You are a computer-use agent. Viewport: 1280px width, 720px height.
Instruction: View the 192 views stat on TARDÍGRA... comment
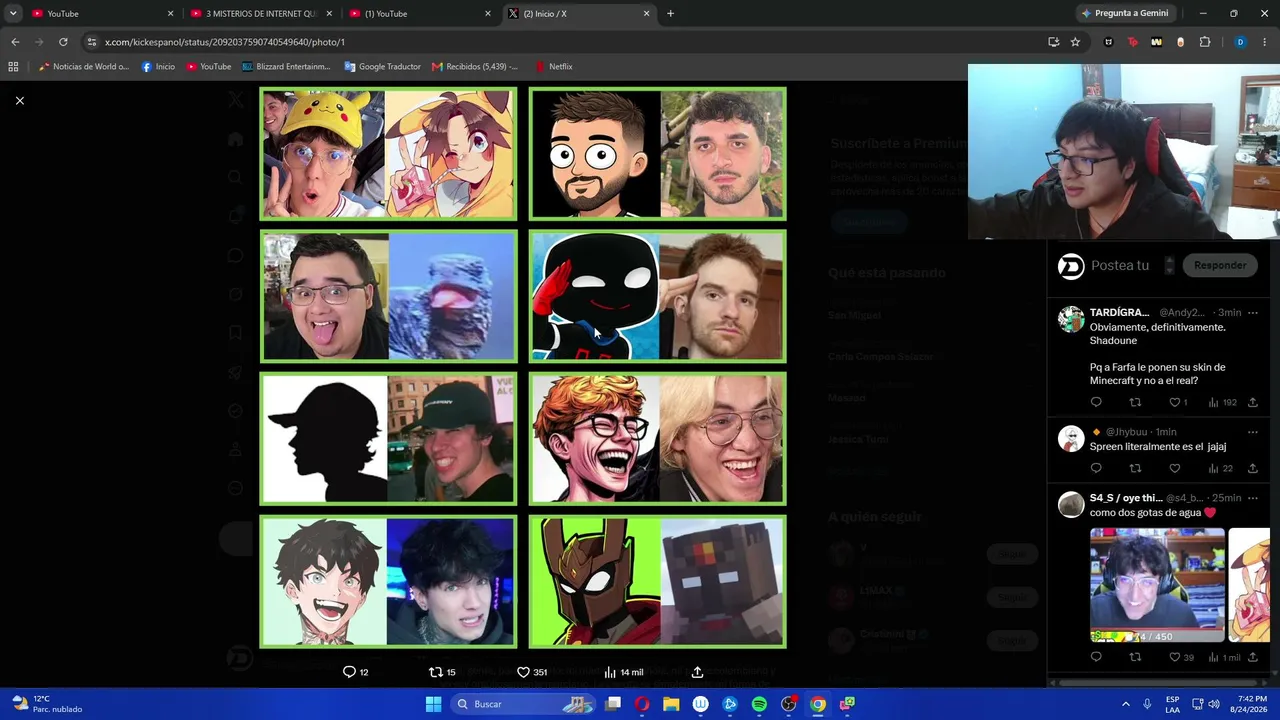point(1222,402)
